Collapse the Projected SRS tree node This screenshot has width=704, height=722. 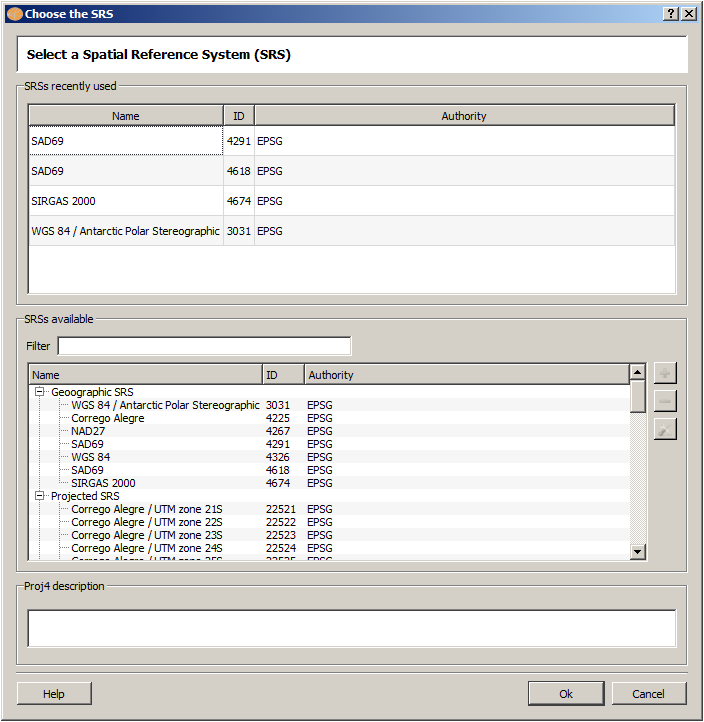(40, 496)
